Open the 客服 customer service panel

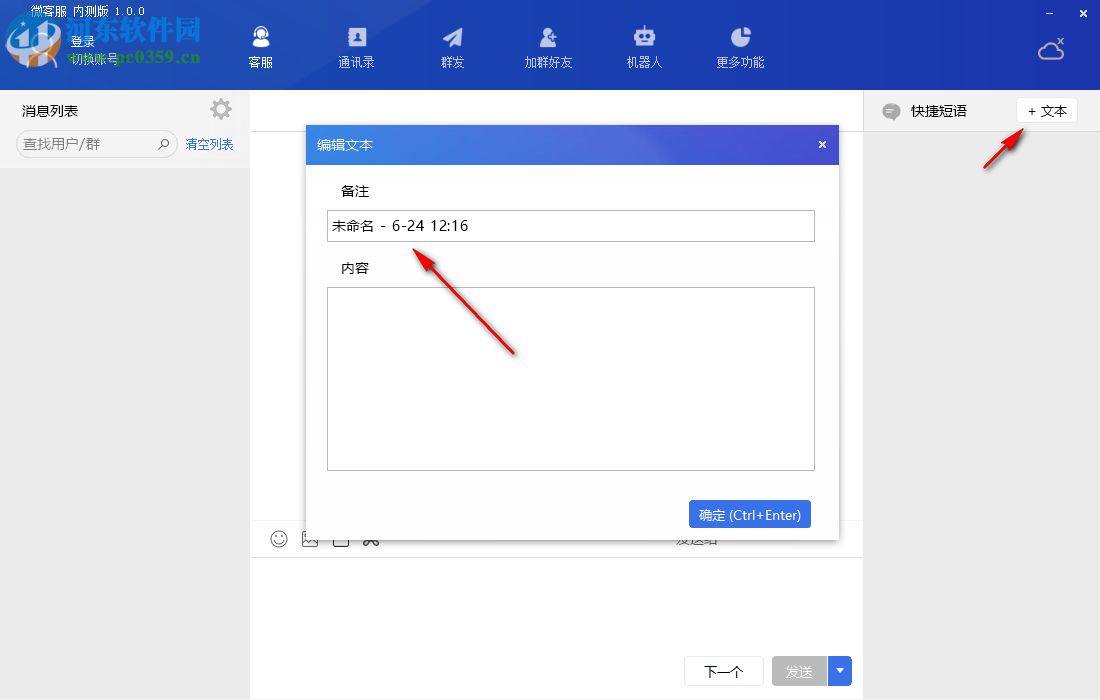[260, 46]
